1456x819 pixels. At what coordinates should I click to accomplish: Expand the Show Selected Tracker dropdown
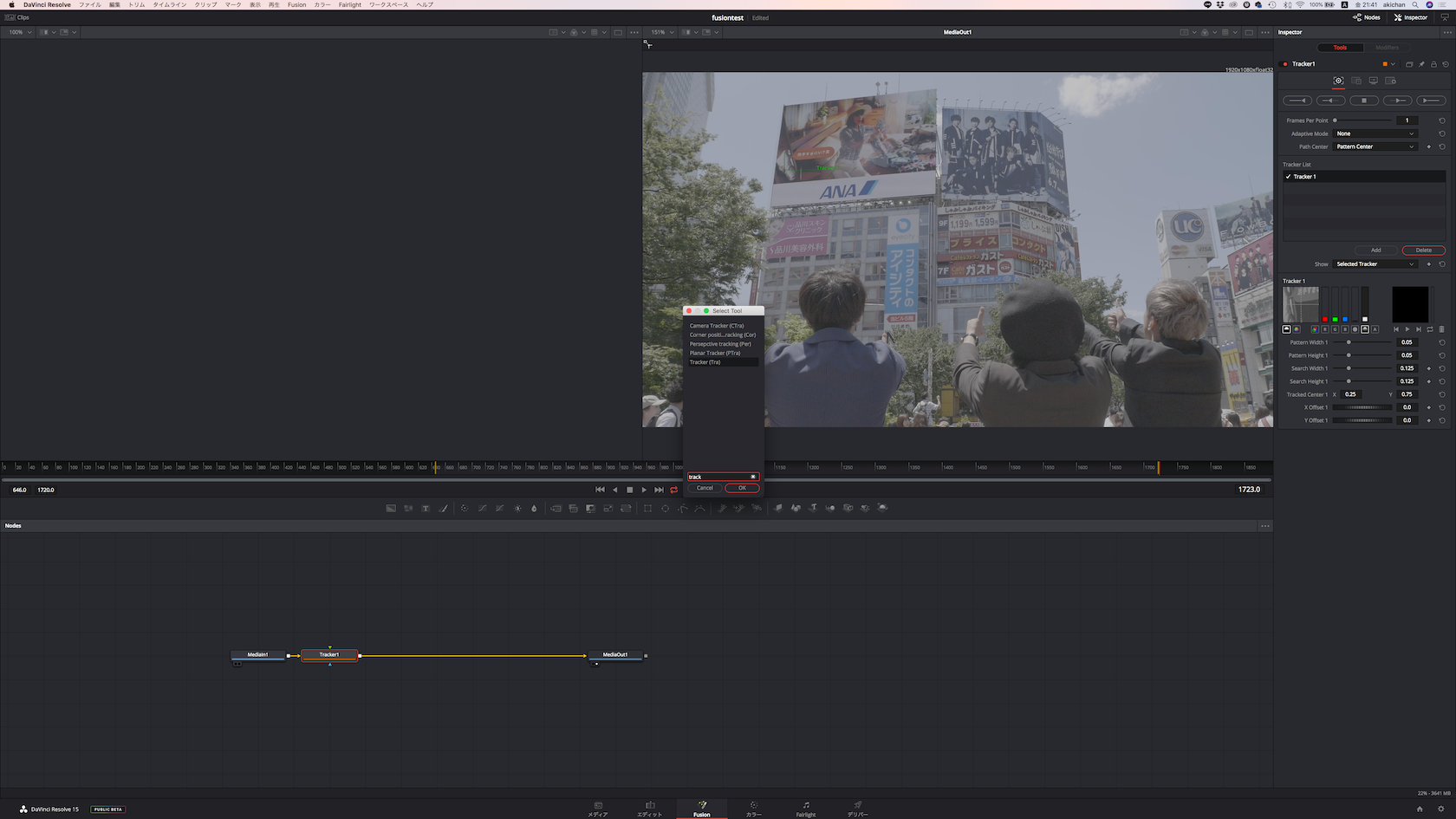pyautogui.click(x=1375, y=264)
